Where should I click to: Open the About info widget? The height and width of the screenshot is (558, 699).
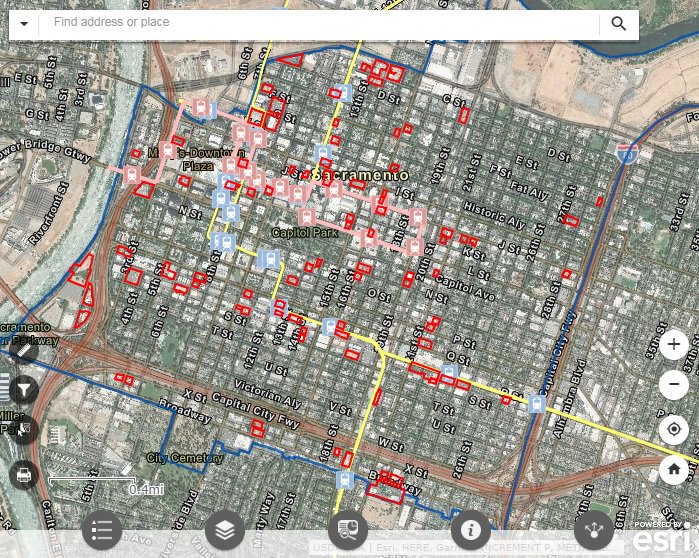470,530
